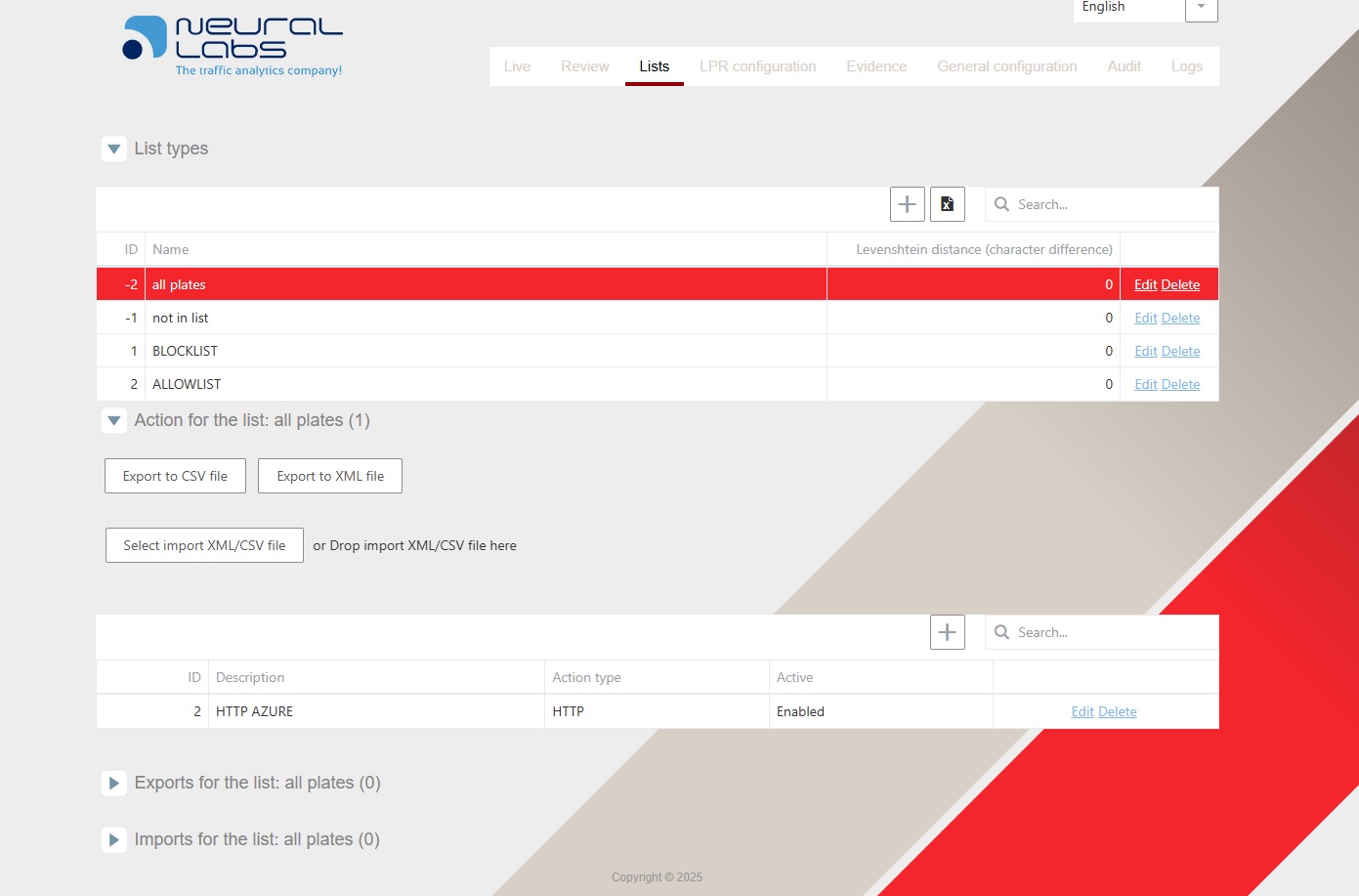
Task: Click the Neural Labs logo
Action: (x=233, y=45)
